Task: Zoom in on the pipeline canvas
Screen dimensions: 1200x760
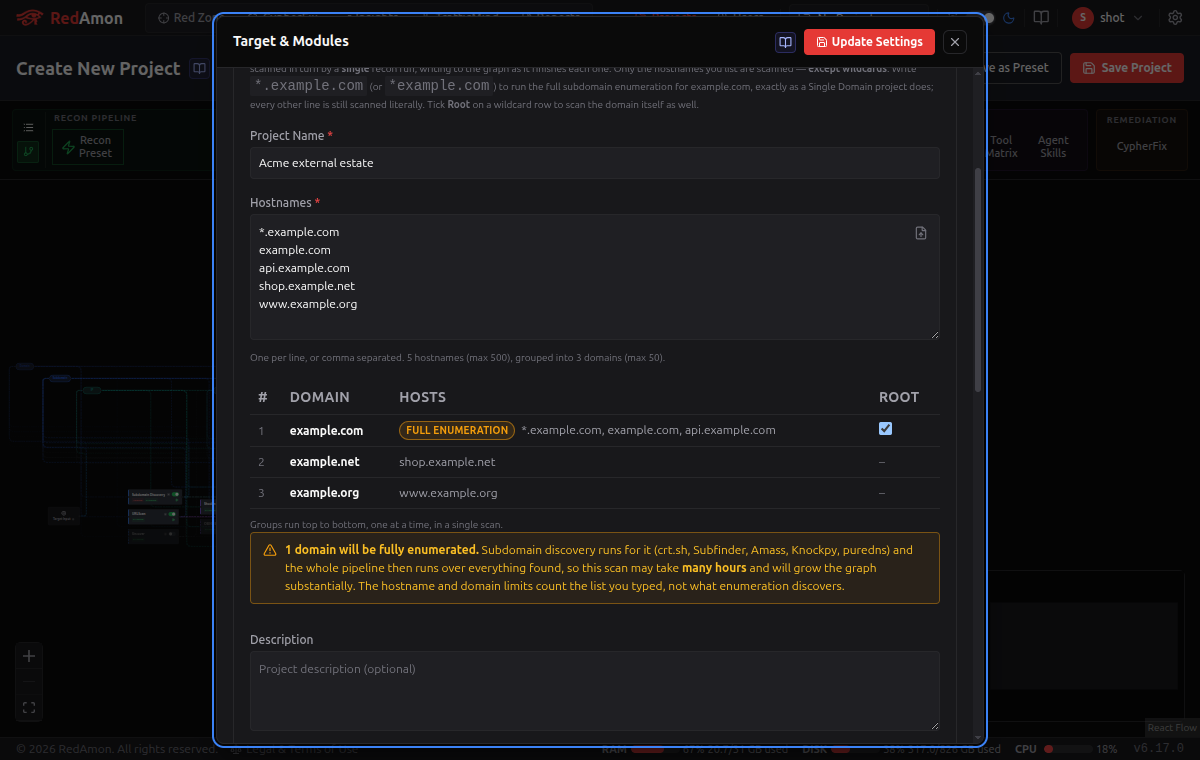Action: point(29,656)
